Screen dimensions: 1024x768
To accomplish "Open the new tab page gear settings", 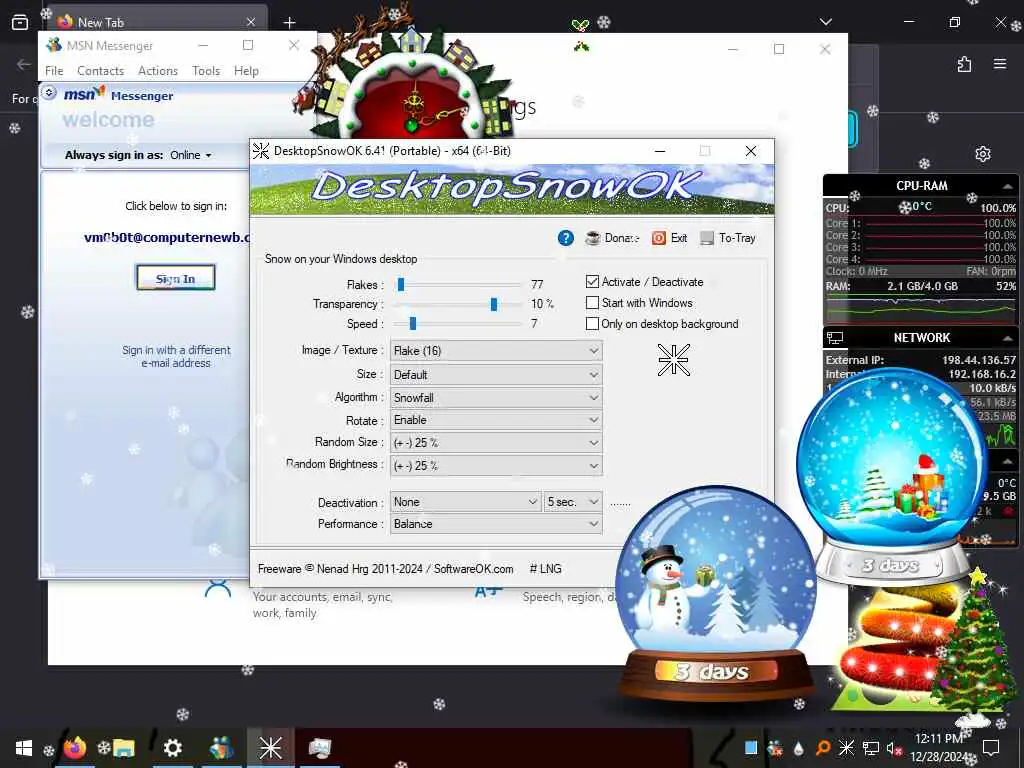I will tap(983, 153).
